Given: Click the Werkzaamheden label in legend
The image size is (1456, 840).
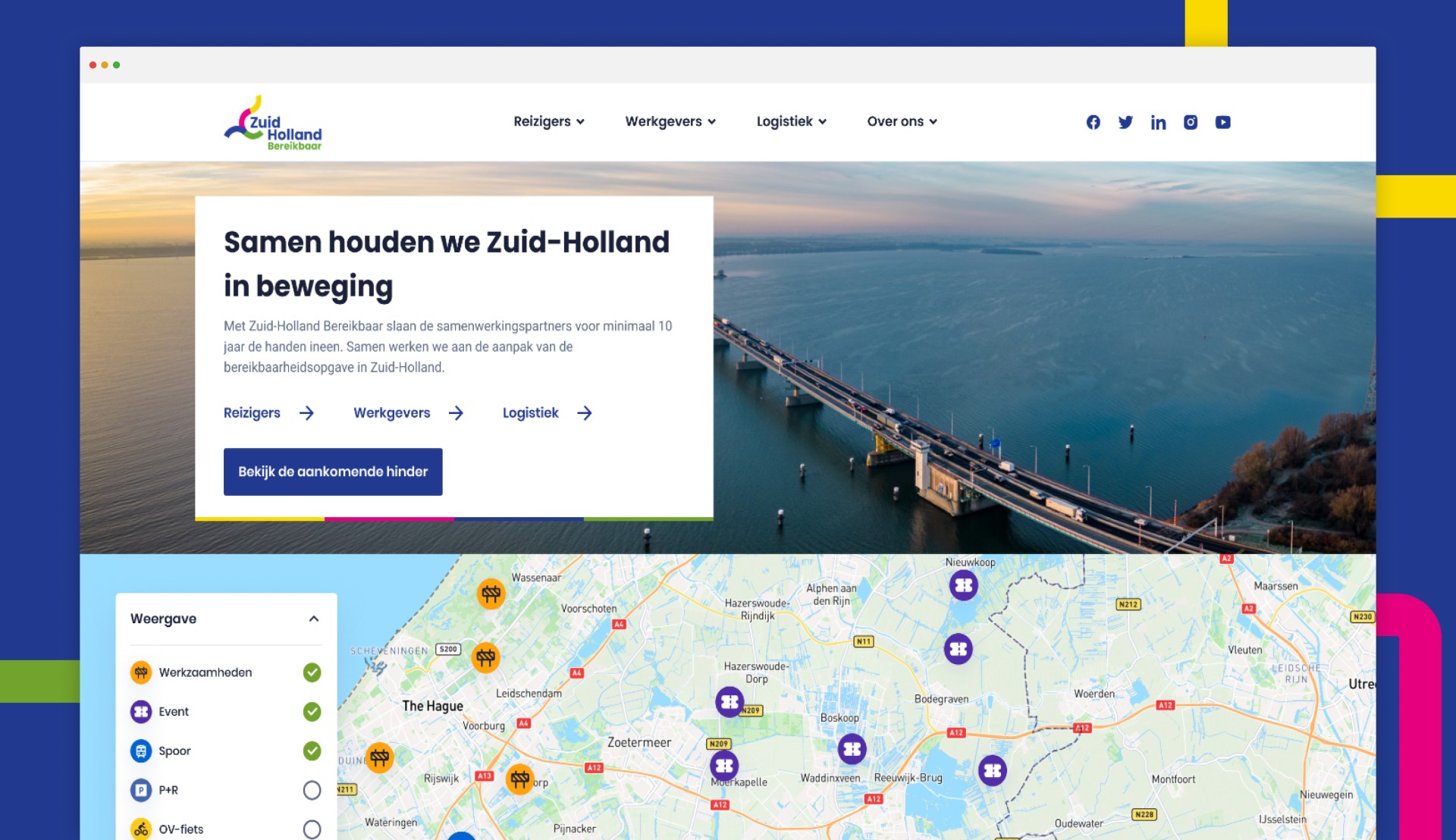Looking at the screenshot, I should [x=206, y=672].
